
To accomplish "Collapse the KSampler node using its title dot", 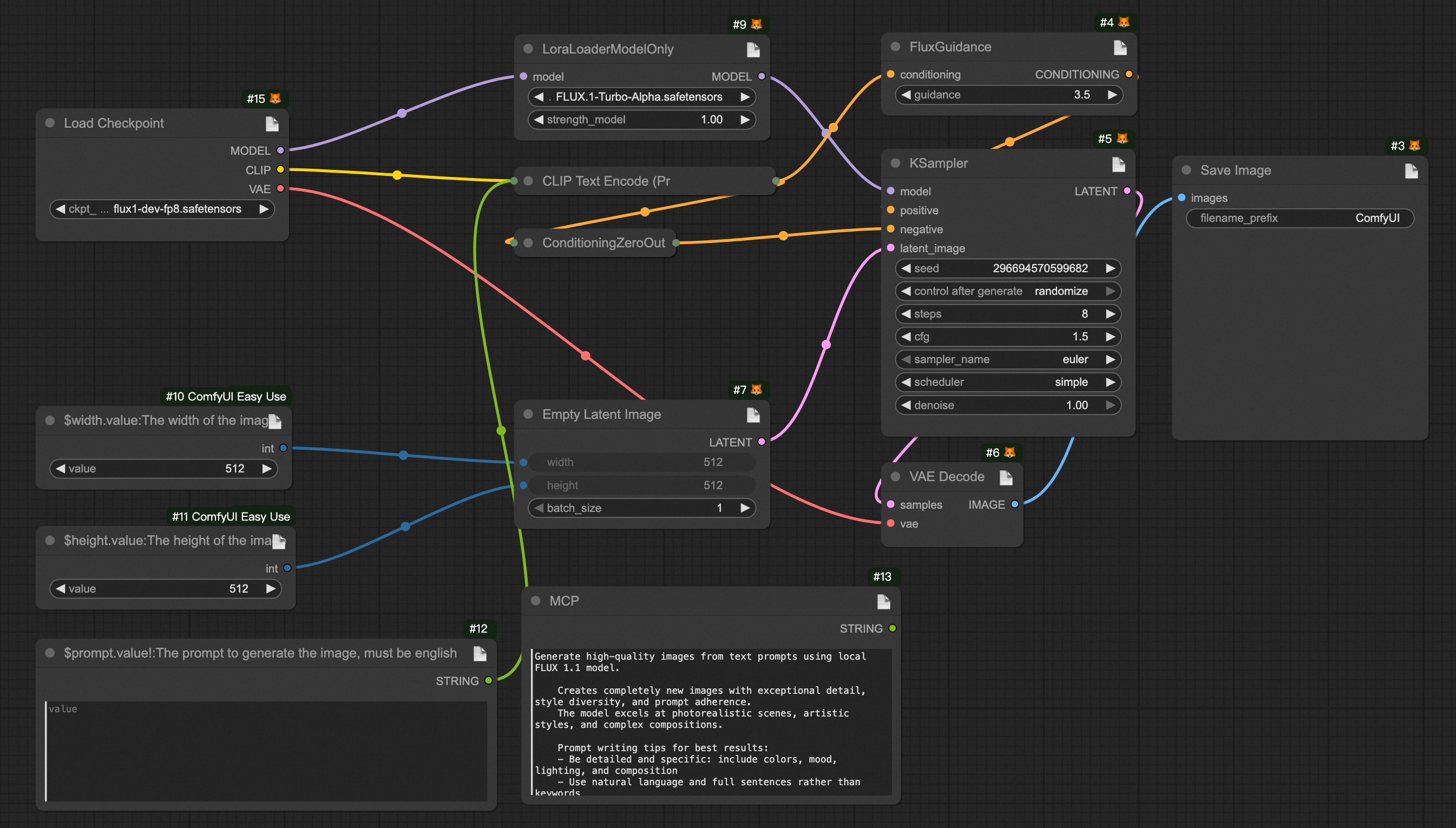I will [x=895, y=163].
